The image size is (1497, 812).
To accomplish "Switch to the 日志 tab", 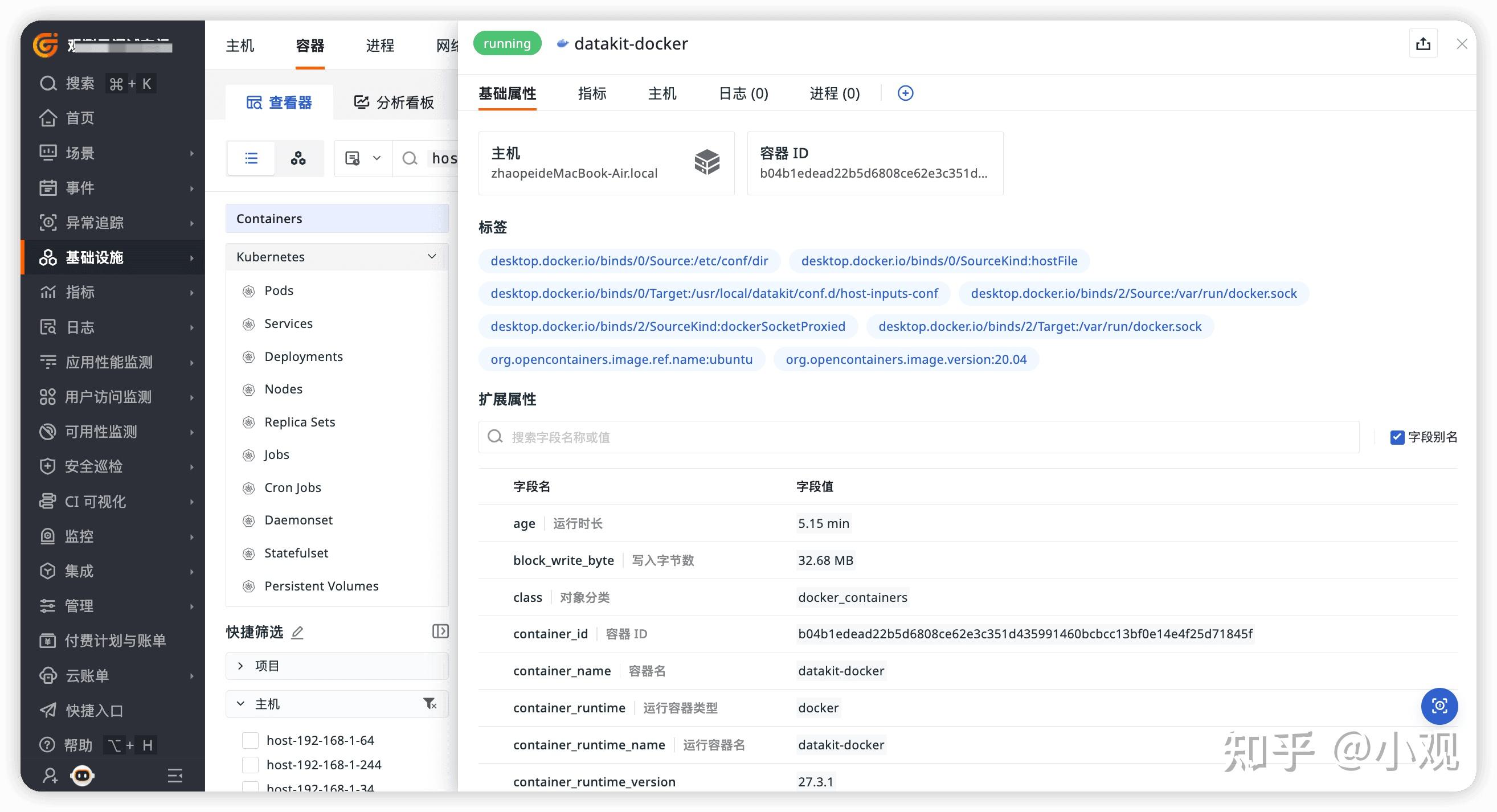I will coord(743,93).
